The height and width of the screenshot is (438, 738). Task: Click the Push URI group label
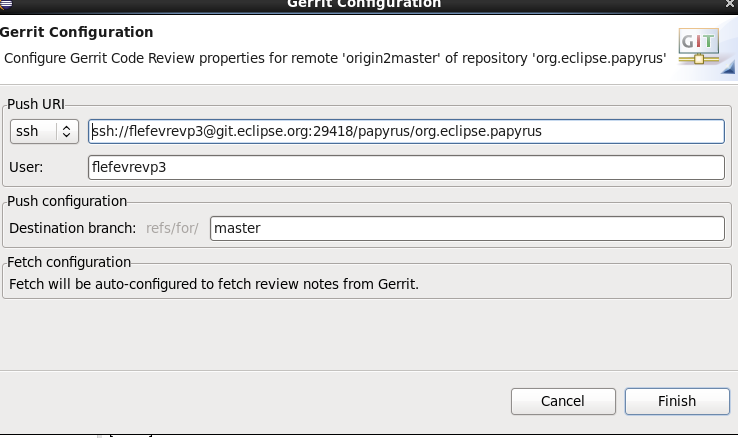click(x=36, y=104)
